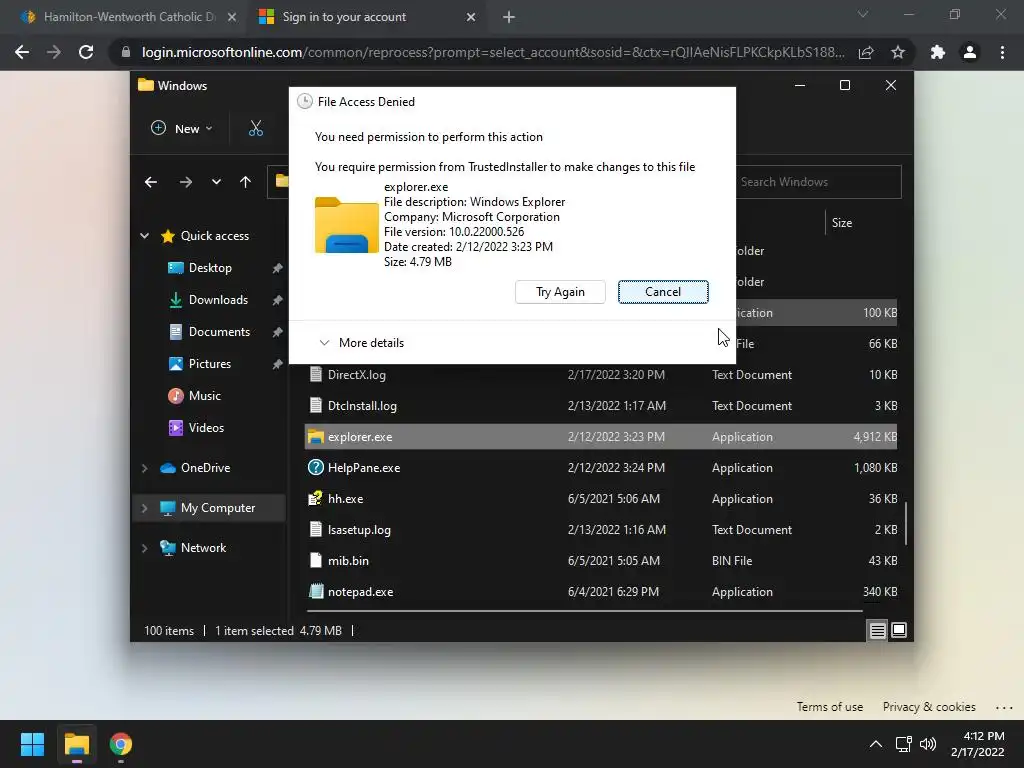
Task: Click Cancel in File Access Denied dialog
Action: (663, 292)
